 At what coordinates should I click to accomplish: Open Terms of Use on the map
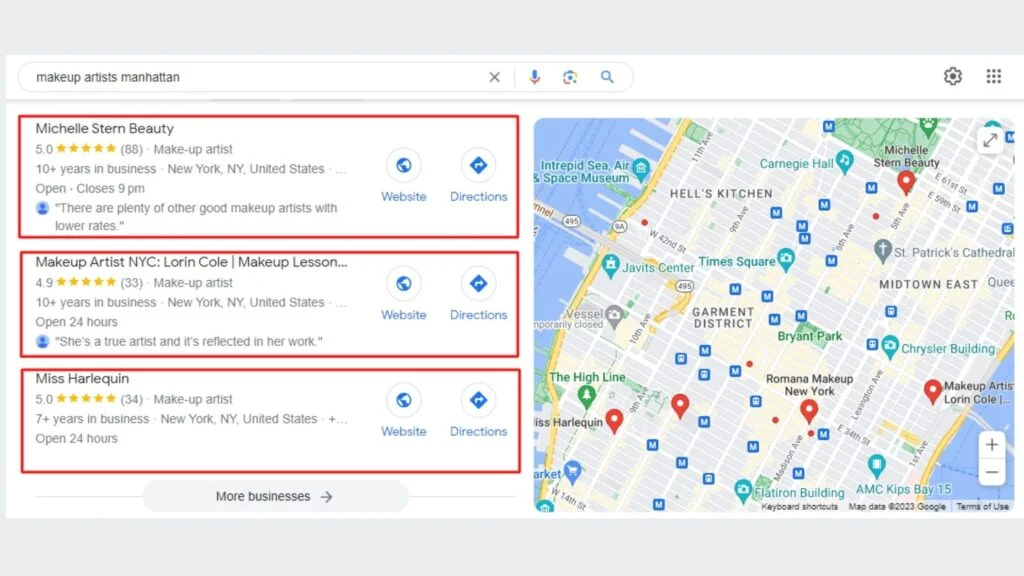point(982,506)
